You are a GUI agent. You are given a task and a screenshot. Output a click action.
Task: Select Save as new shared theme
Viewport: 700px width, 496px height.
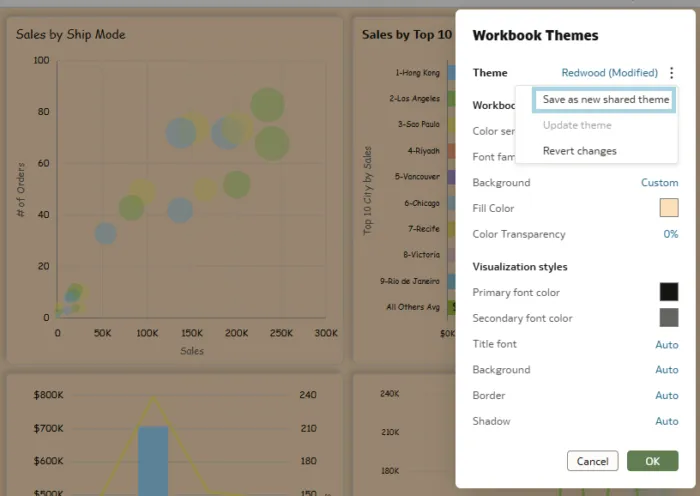coord(605,100)
